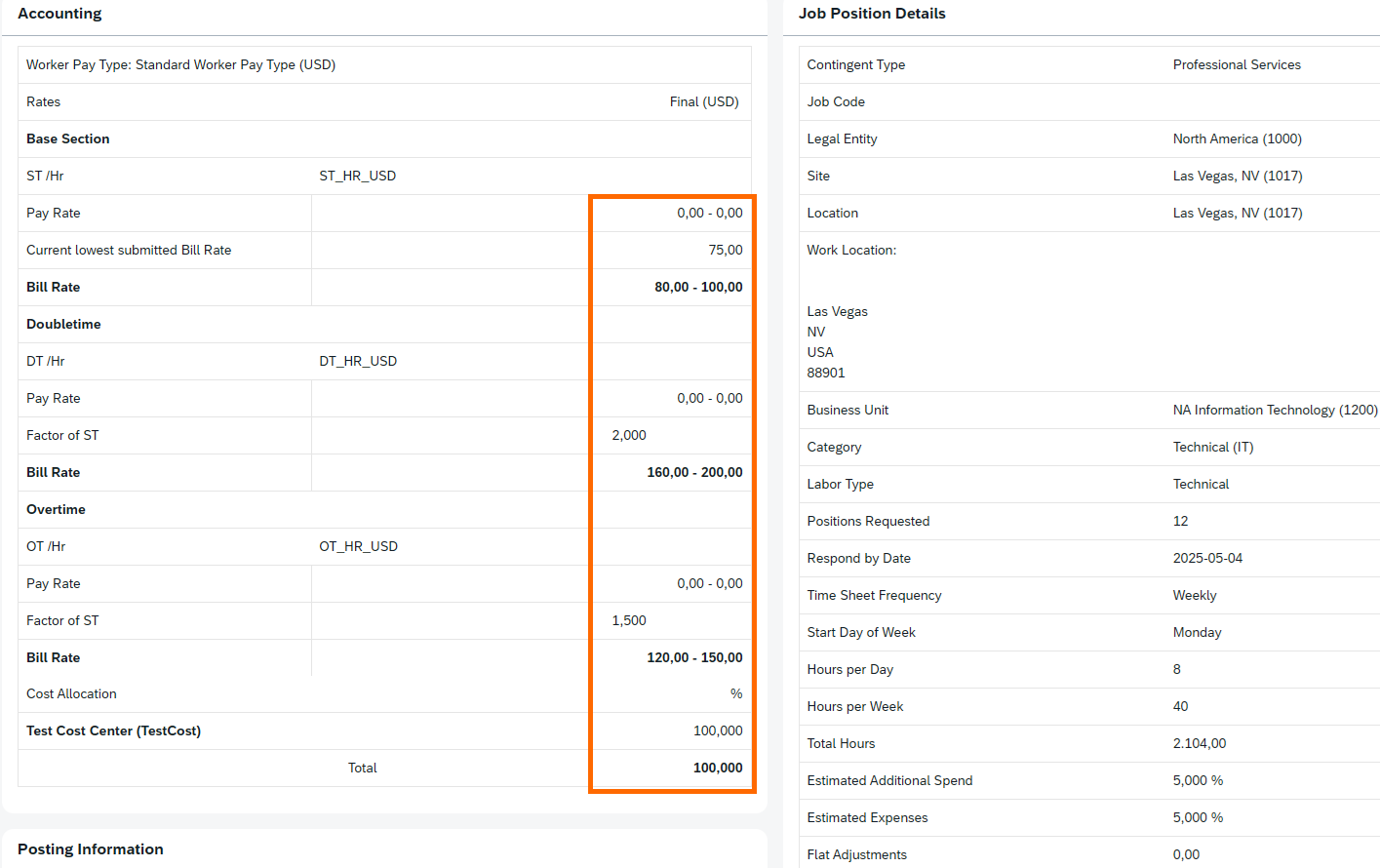Image resolution: width=1380 pixels, height=868 pixels.
Task: Select the Total Hours value 2.104,00
Action: (x=1200, y=743)
